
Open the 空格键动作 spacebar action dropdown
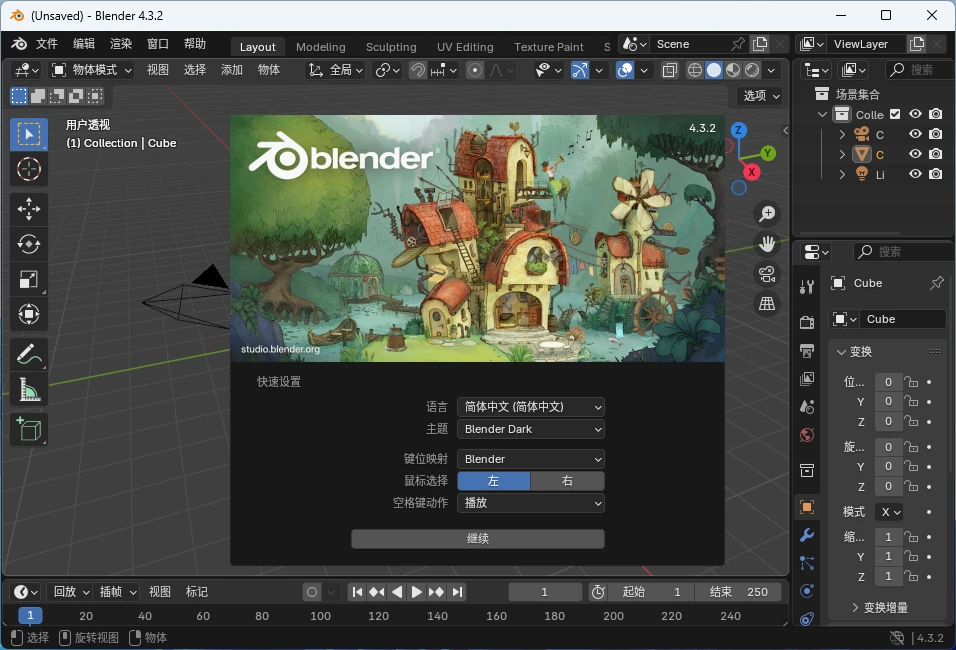pyautogui.click(x=531, y=503)
